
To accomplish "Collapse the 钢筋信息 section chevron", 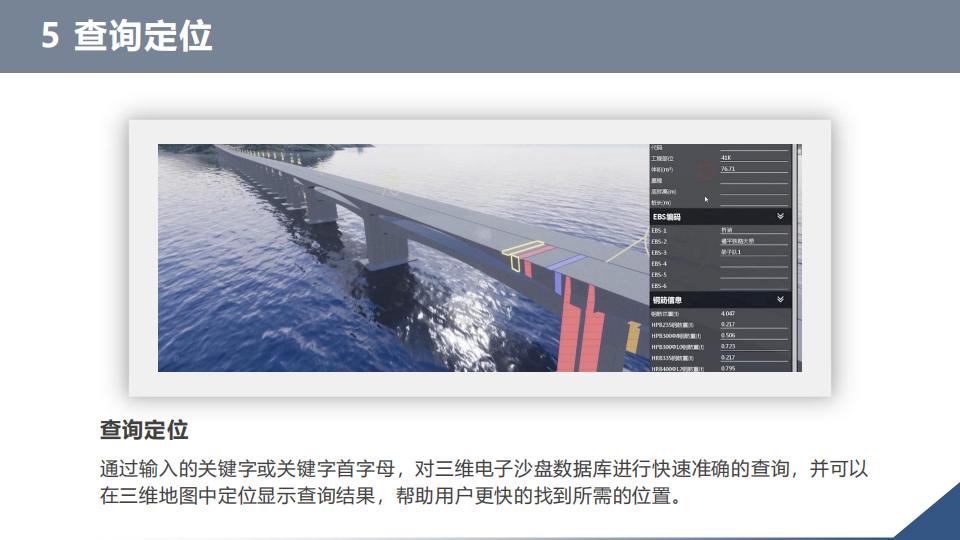I will [779, 299].
